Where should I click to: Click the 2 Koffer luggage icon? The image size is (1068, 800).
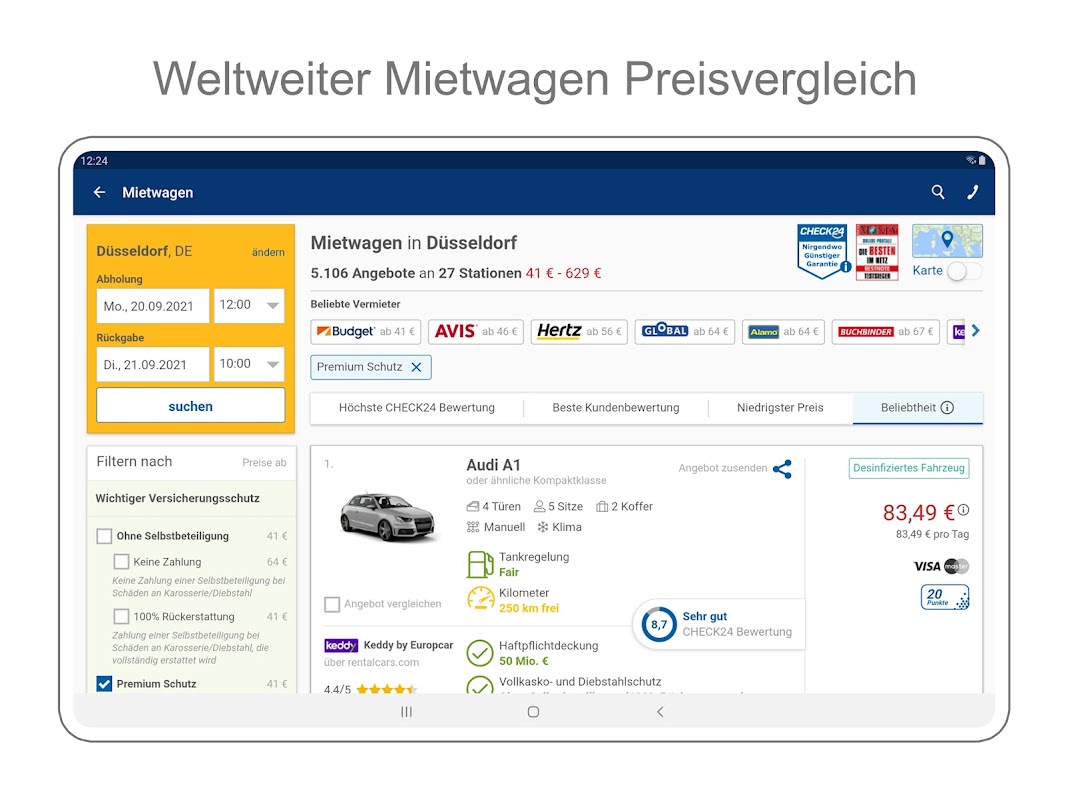[x=602, y=507]
